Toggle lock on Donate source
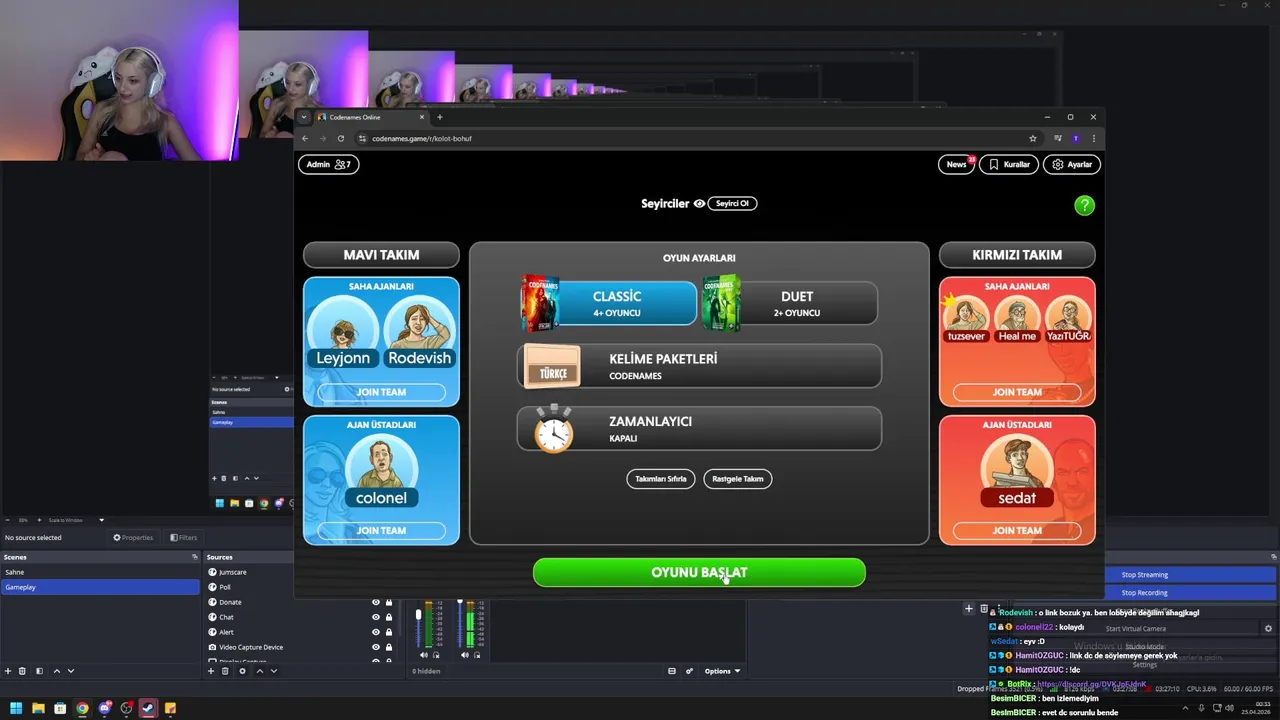 [x=389, y=602]
